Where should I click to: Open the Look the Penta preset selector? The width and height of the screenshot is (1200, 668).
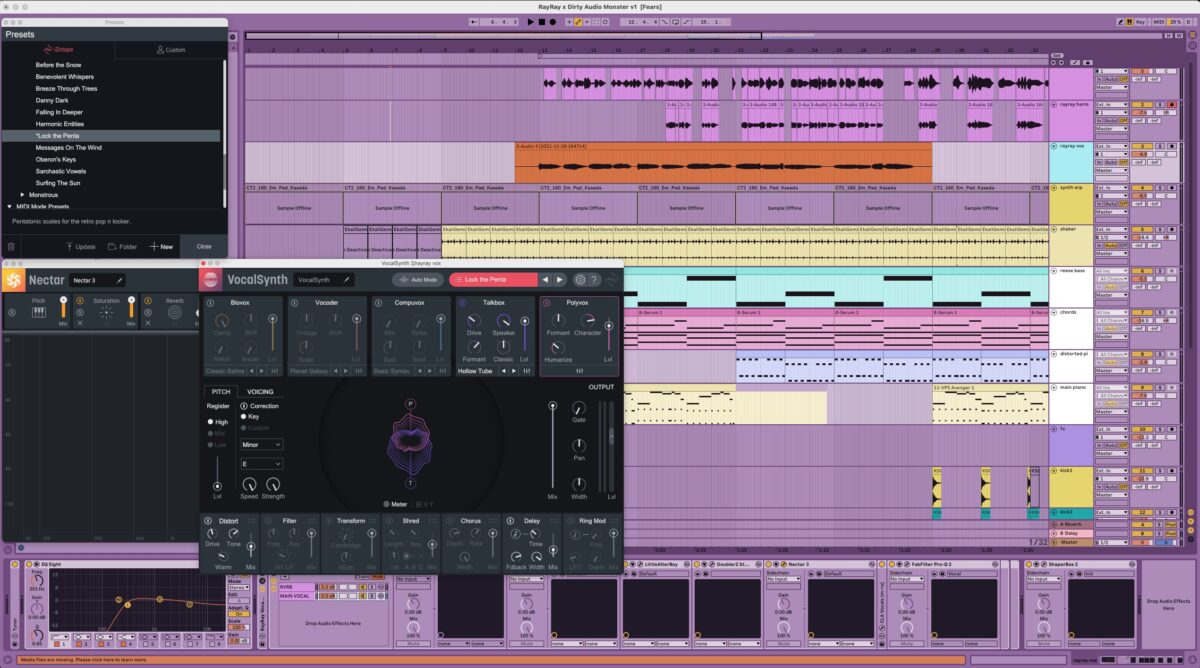click(x=494, y=280)
